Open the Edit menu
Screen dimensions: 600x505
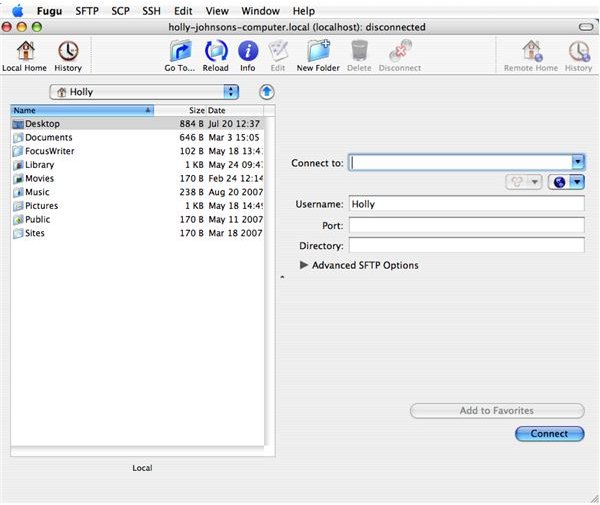(x=183, y=11)
